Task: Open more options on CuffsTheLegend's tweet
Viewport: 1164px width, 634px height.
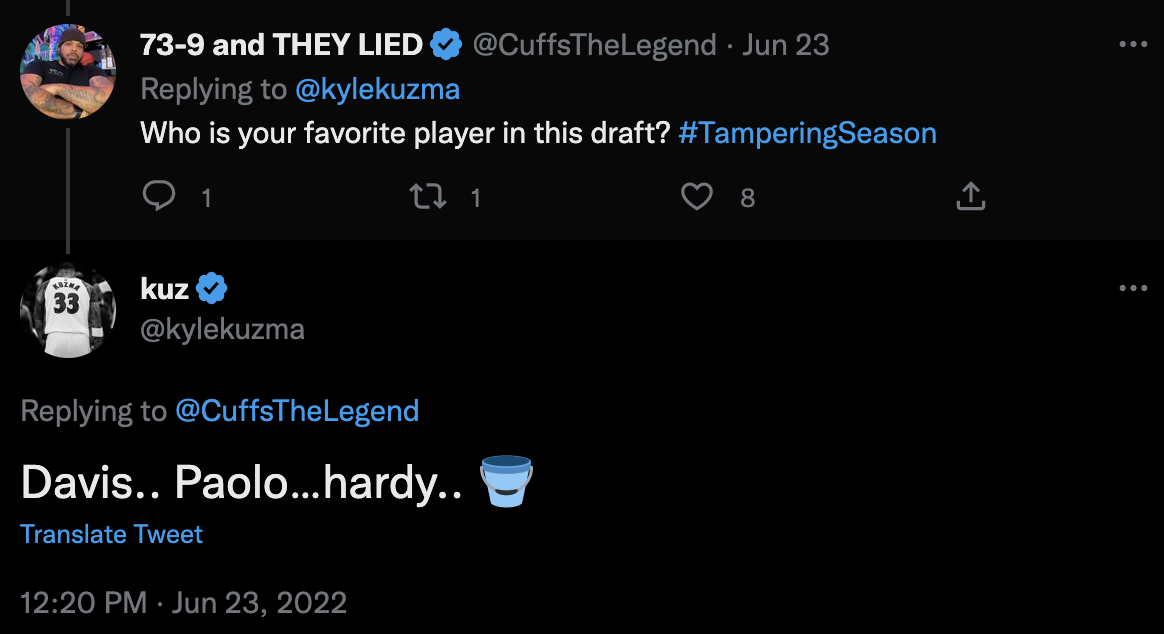Action: pyautogui.click(x=1132, y=45)
